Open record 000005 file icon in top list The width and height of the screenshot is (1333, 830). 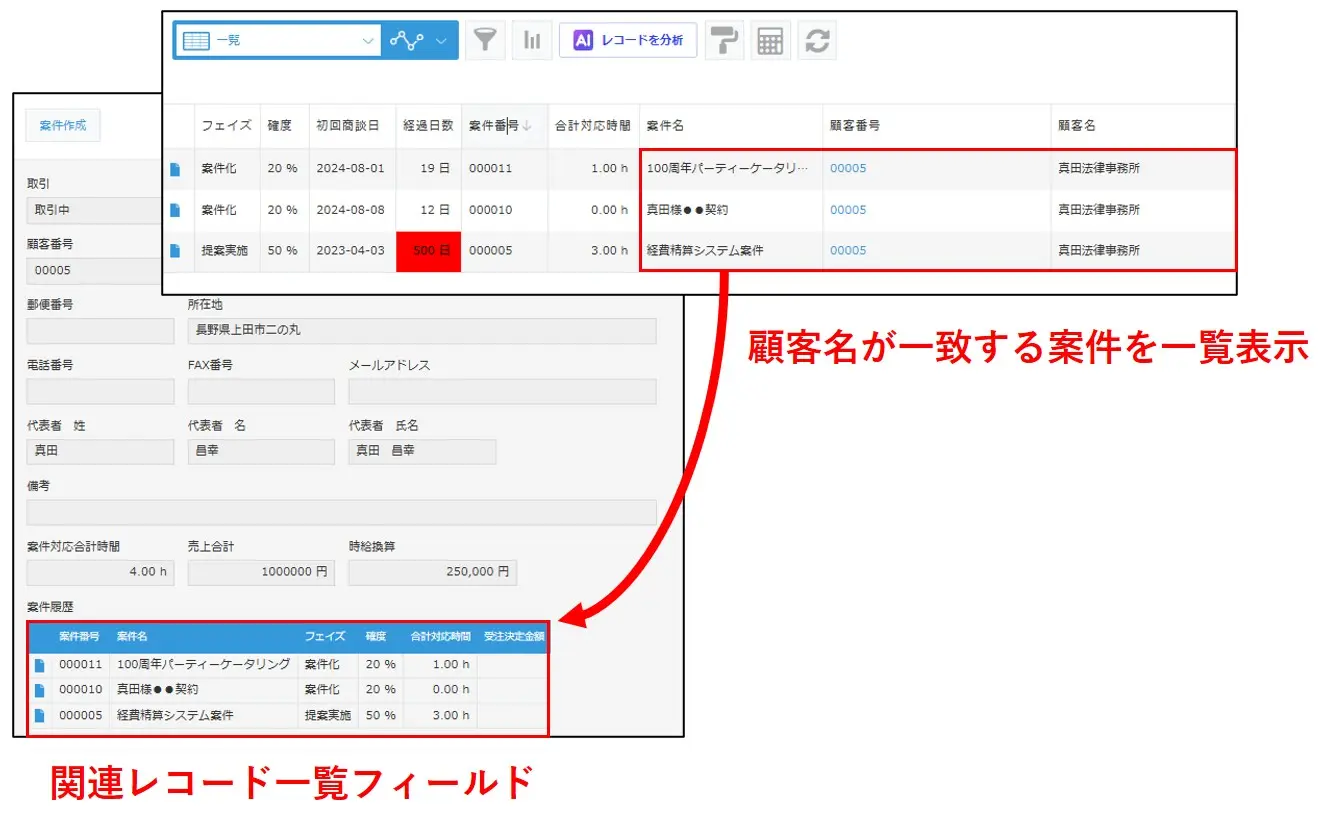click(175, 251)
